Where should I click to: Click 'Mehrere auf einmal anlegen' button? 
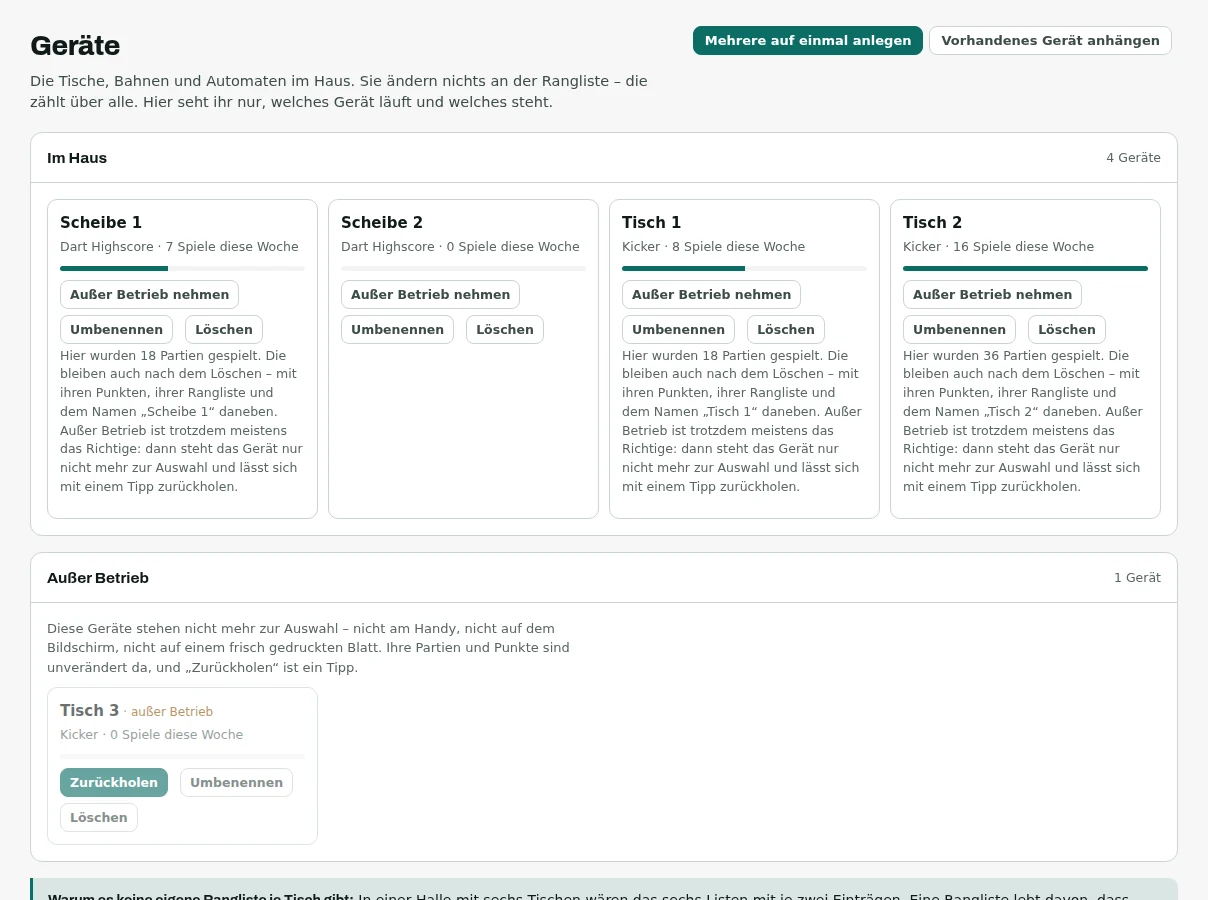pos(808,40)
